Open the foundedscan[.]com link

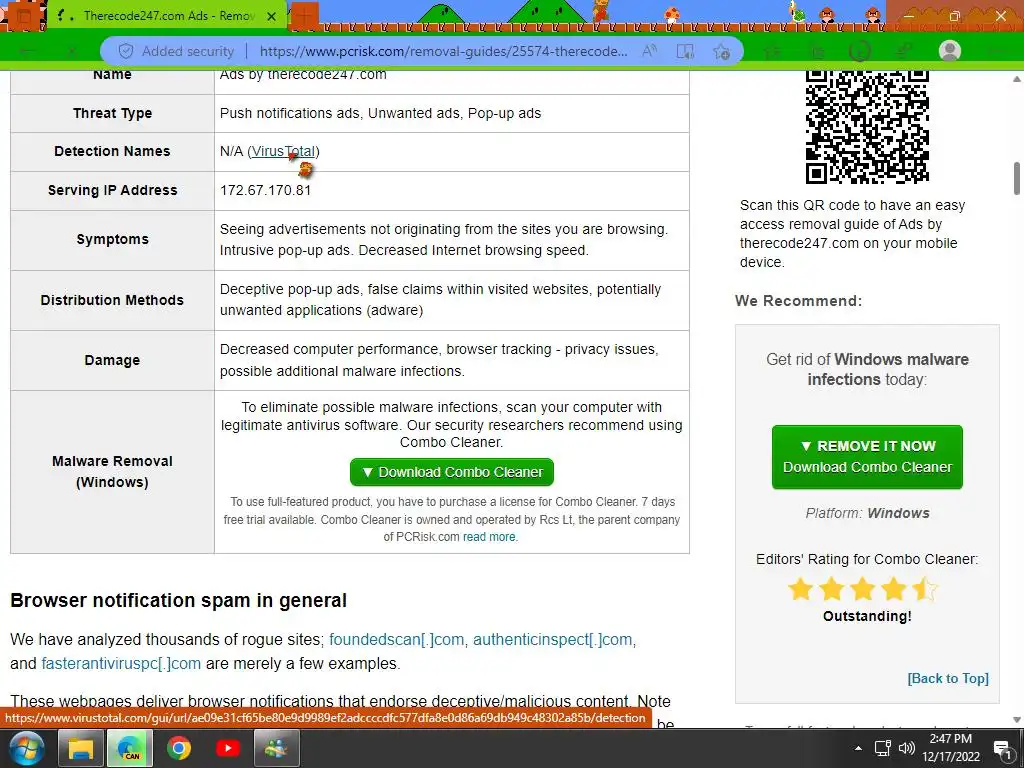click(x=396, y=639)
